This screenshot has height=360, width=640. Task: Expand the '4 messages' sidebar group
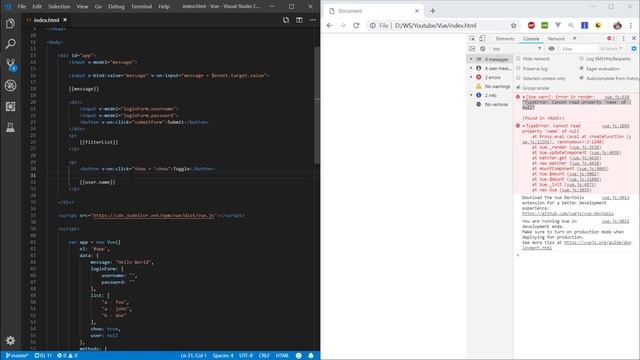point(471,59)
